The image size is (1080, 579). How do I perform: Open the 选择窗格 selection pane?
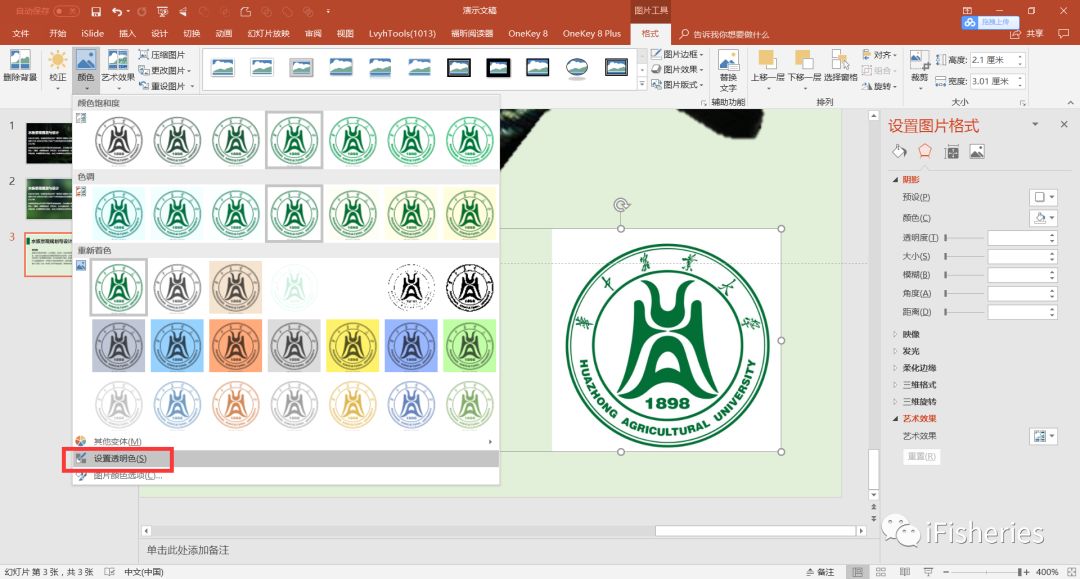pyautogui.click(x=840, y=66)
